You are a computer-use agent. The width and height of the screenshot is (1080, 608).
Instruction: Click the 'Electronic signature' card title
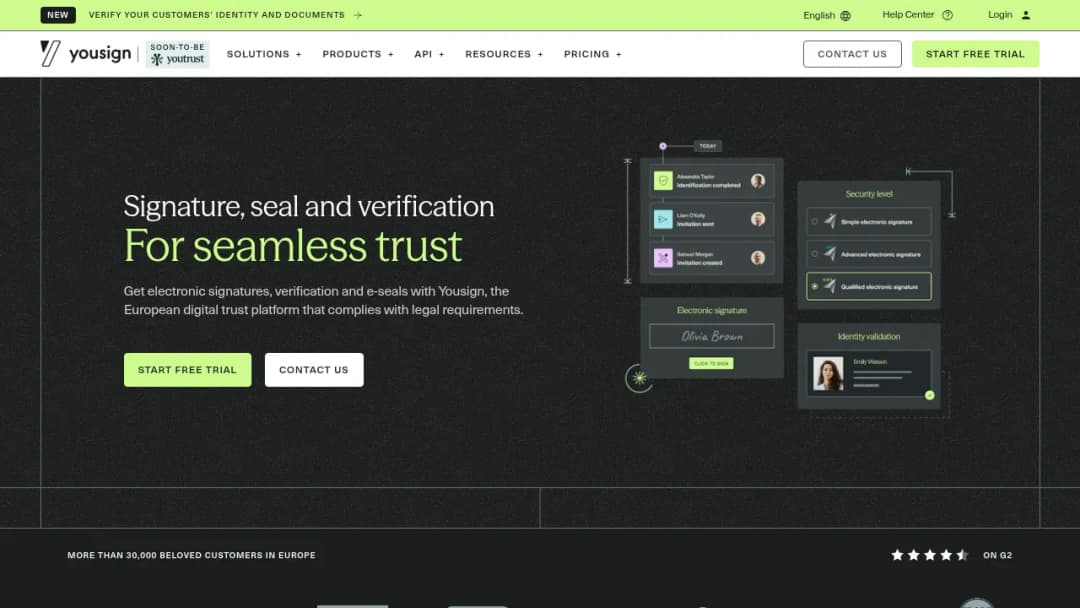point(712,311)
